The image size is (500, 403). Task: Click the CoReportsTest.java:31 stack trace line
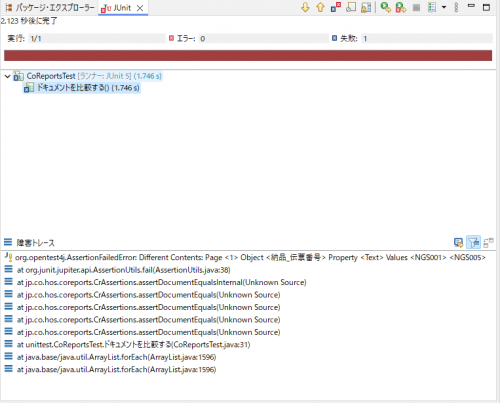(x=128, y=344)
